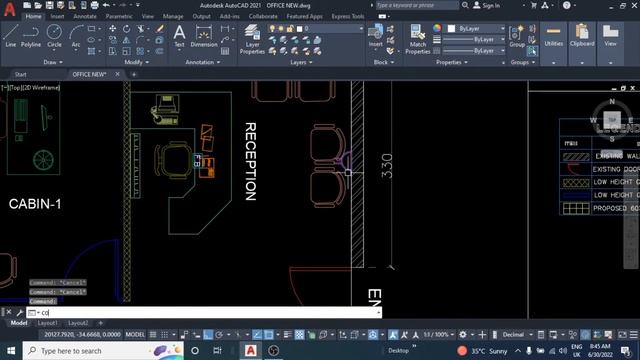Toggle object snap tracking in status bar
The width and height of the screenshot is (640, 360).
click(257, 335)
